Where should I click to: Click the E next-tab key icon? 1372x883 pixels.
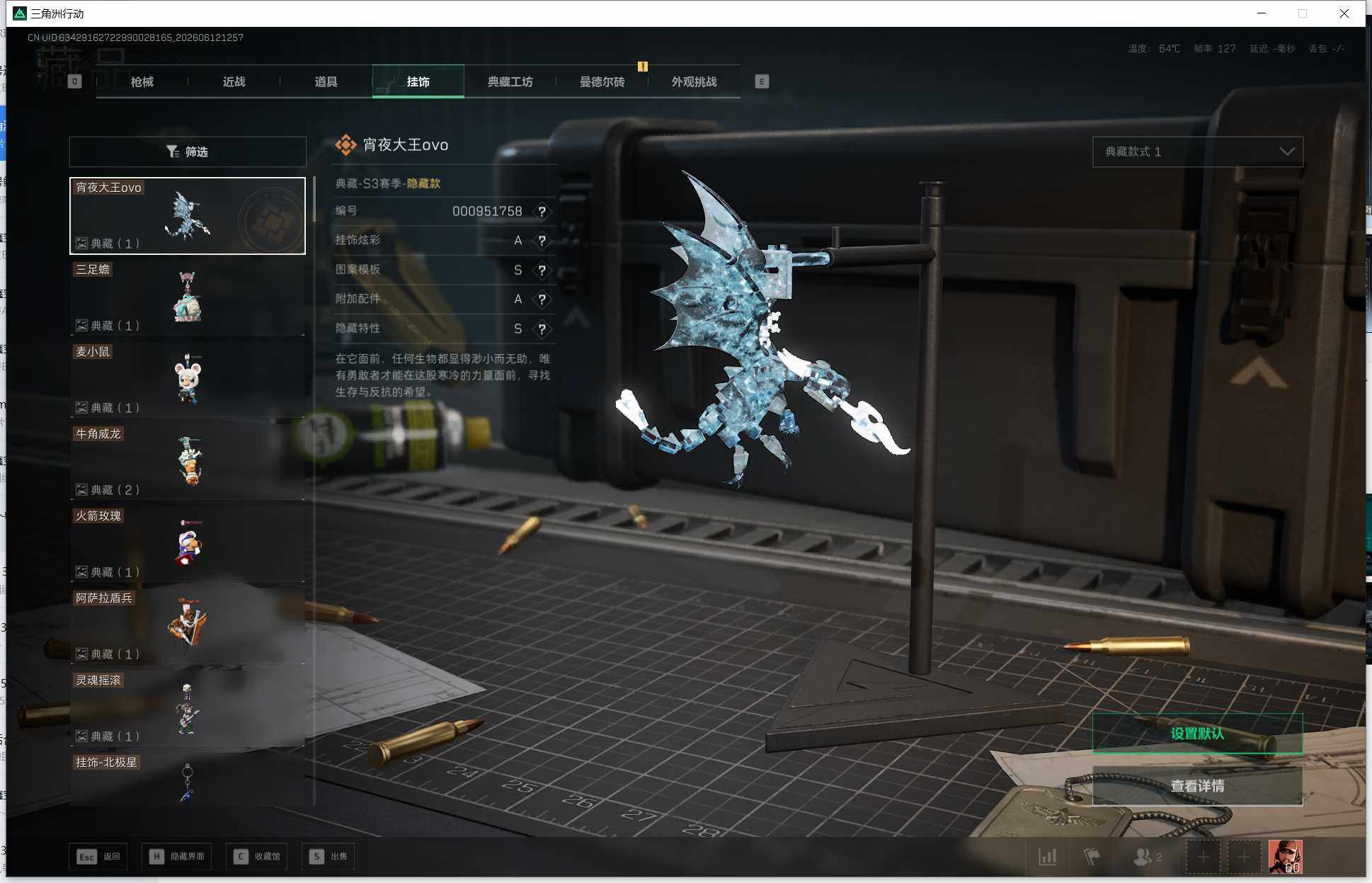(762, 81)
